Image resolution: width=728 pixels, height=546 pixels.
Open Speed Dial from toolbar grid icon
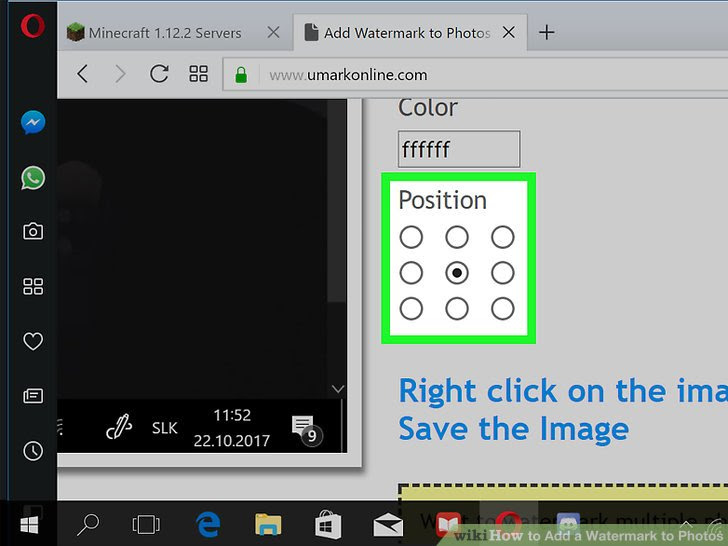coord(198,74)
